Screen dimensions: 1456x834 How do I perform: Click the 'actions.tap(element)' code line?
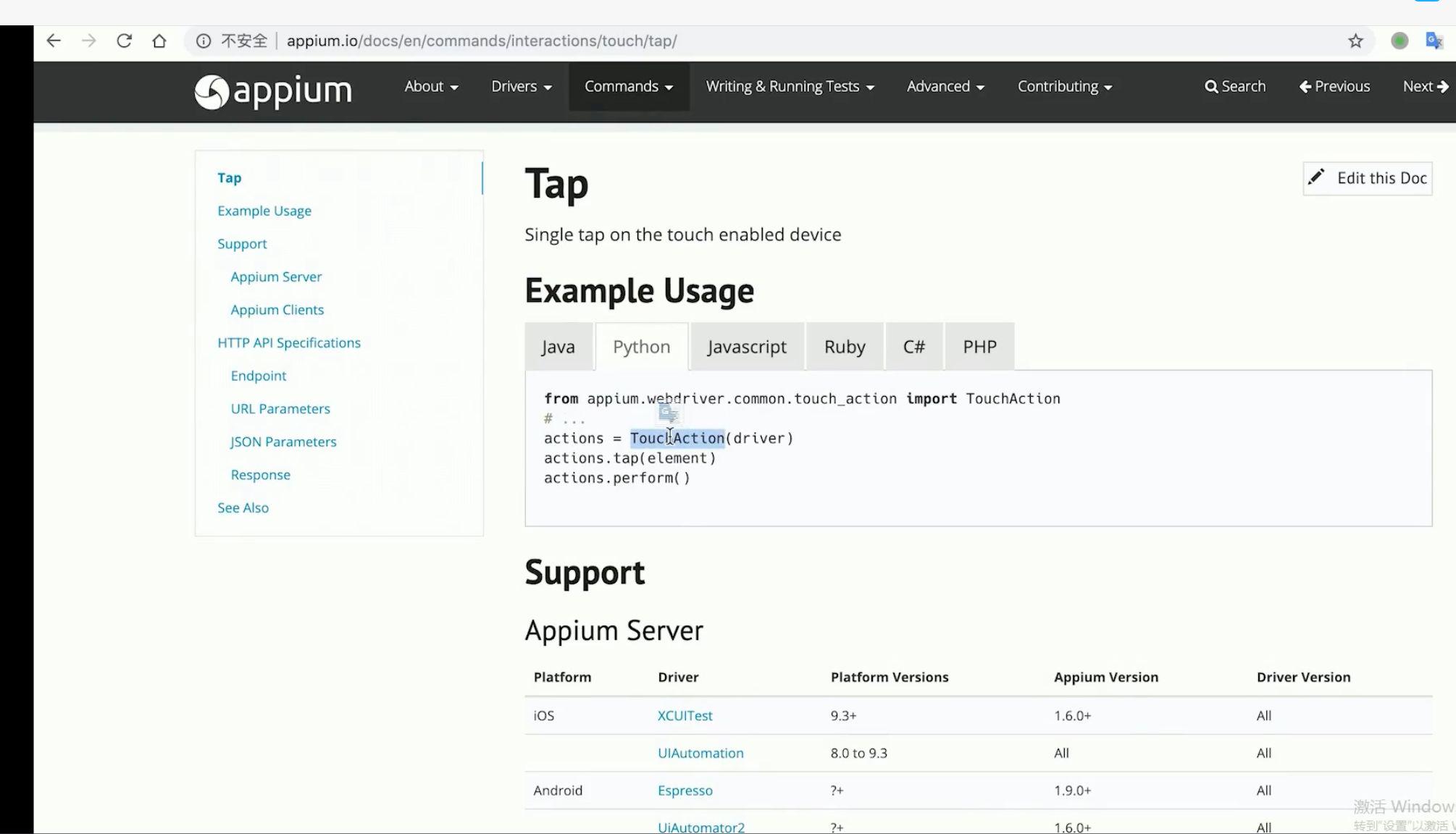coord(630,458)
